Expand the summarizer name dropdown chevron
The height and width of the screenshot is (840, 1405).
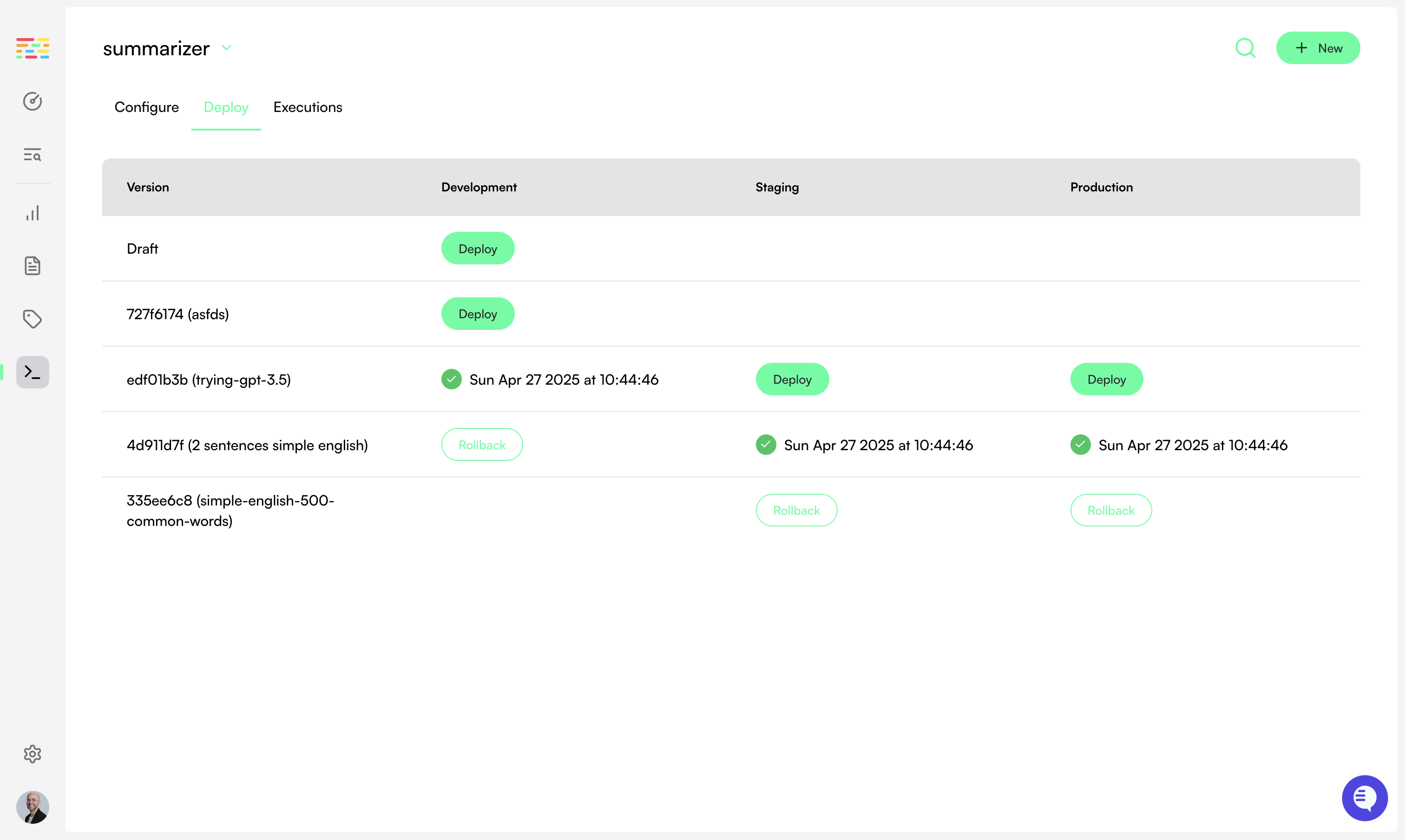(226, 48)
